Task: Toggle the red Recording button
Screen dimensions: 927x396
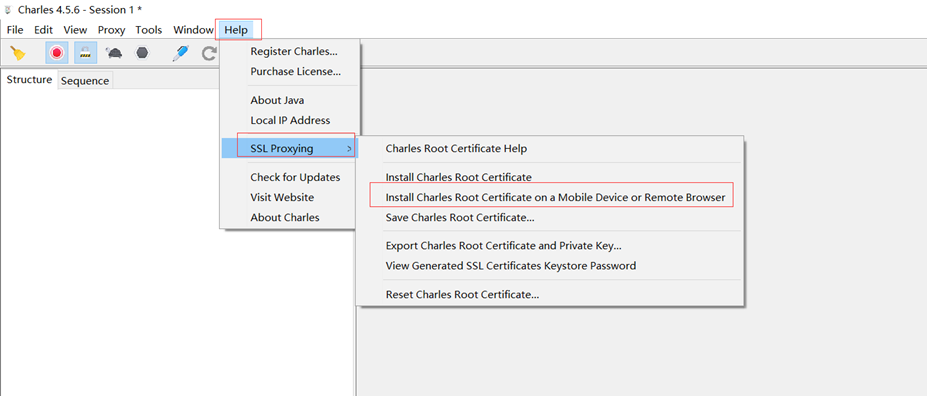Action: point(57,53)
